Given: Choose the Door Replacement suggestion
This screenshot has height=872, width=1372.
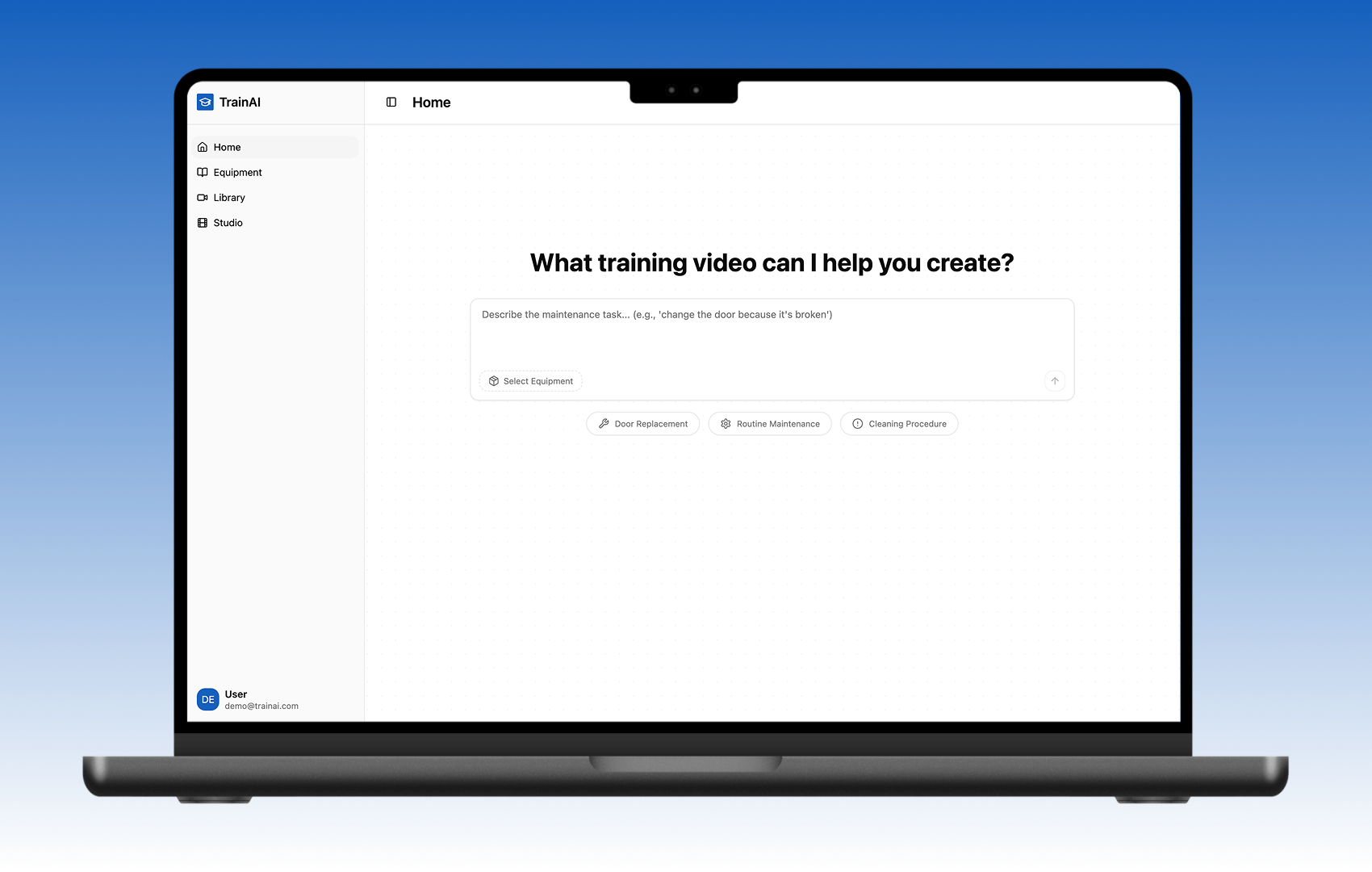Looking at the screenshot, I should pos(642,423).
